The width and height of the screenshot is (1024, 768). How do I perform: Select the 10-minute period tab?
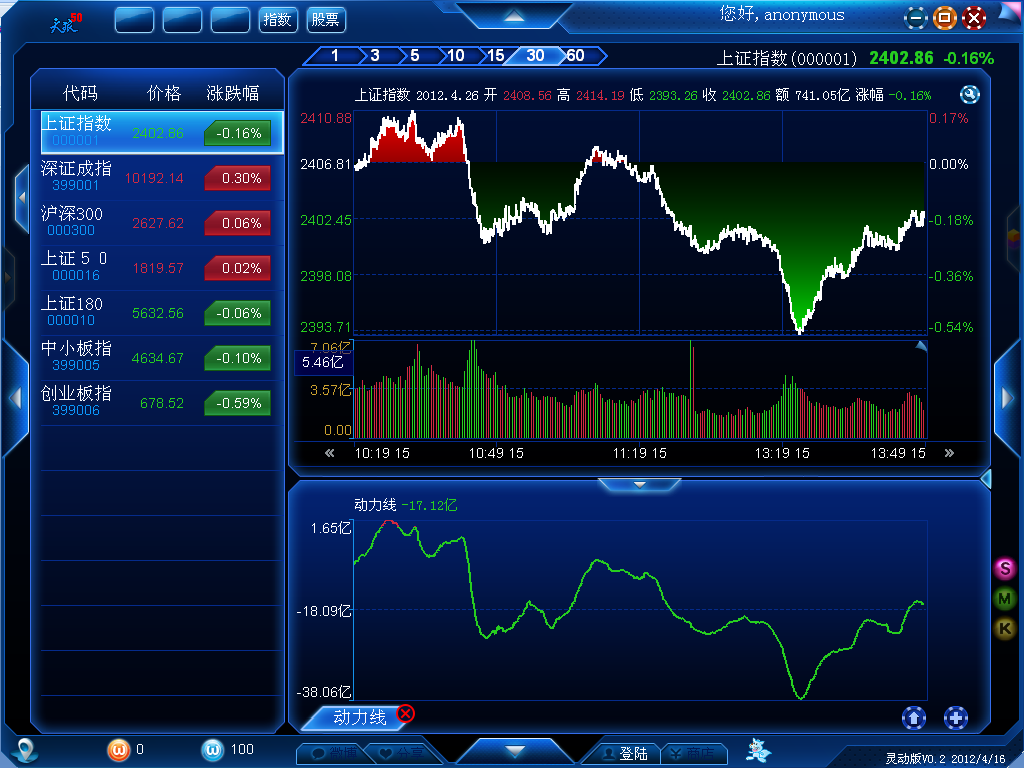click(x=455, y=56)
